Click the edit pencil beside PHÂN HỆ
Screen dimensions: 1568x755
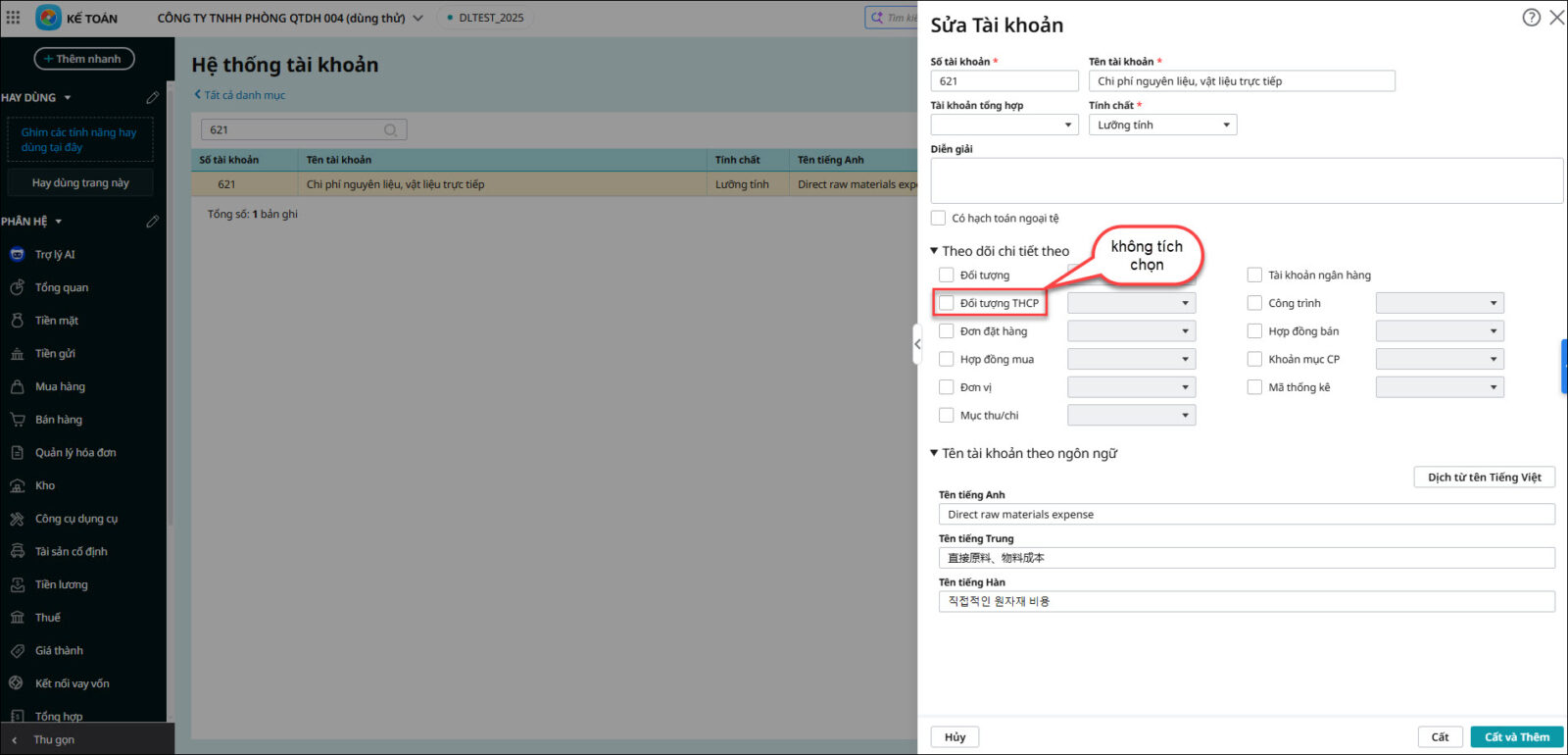[x=152, y=222]
